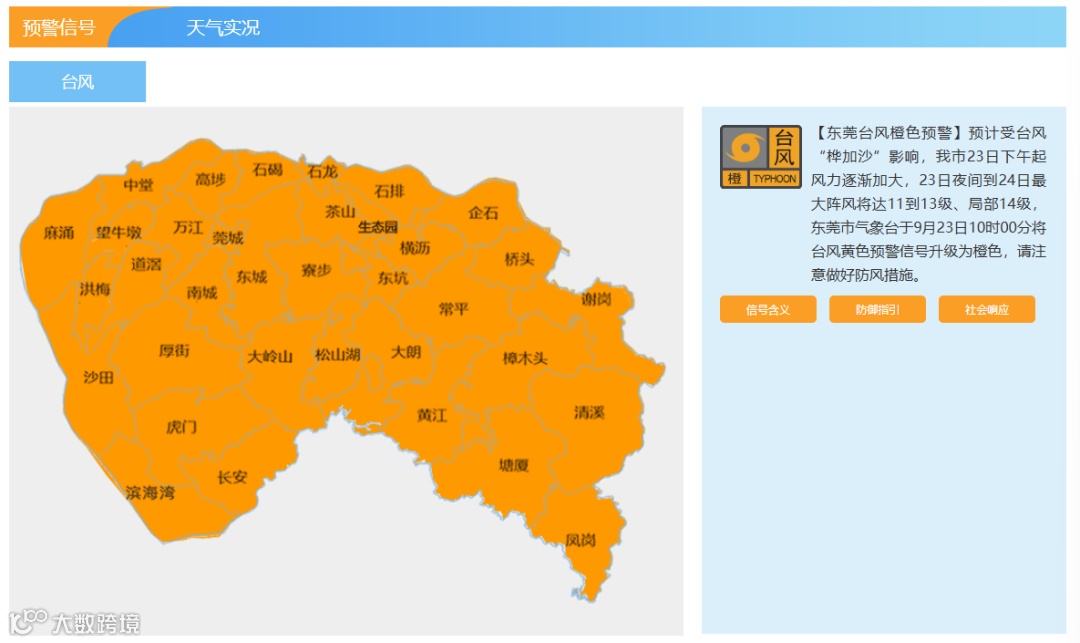Click the 东莞台风橙色预警 warning description text
Viewport: 1080px width, 643px height.
(x=928, y=204)
